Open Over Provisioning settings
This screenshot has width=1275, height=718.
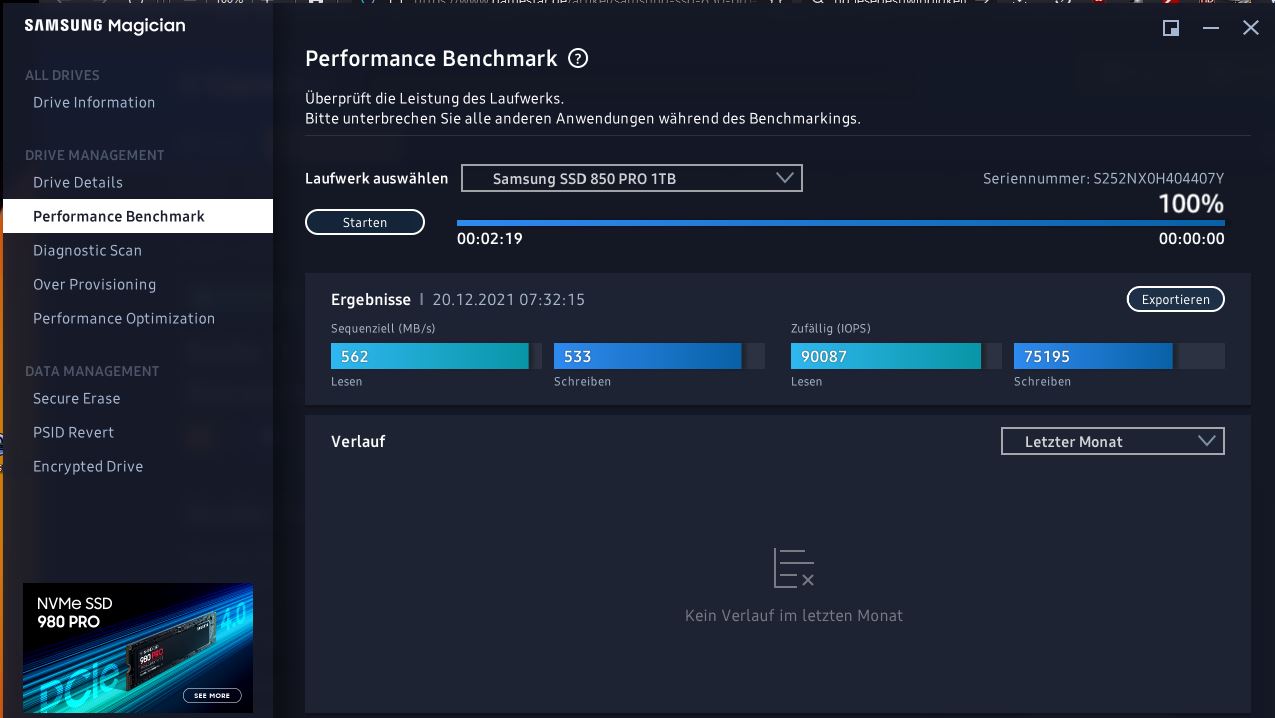point(94,284)
